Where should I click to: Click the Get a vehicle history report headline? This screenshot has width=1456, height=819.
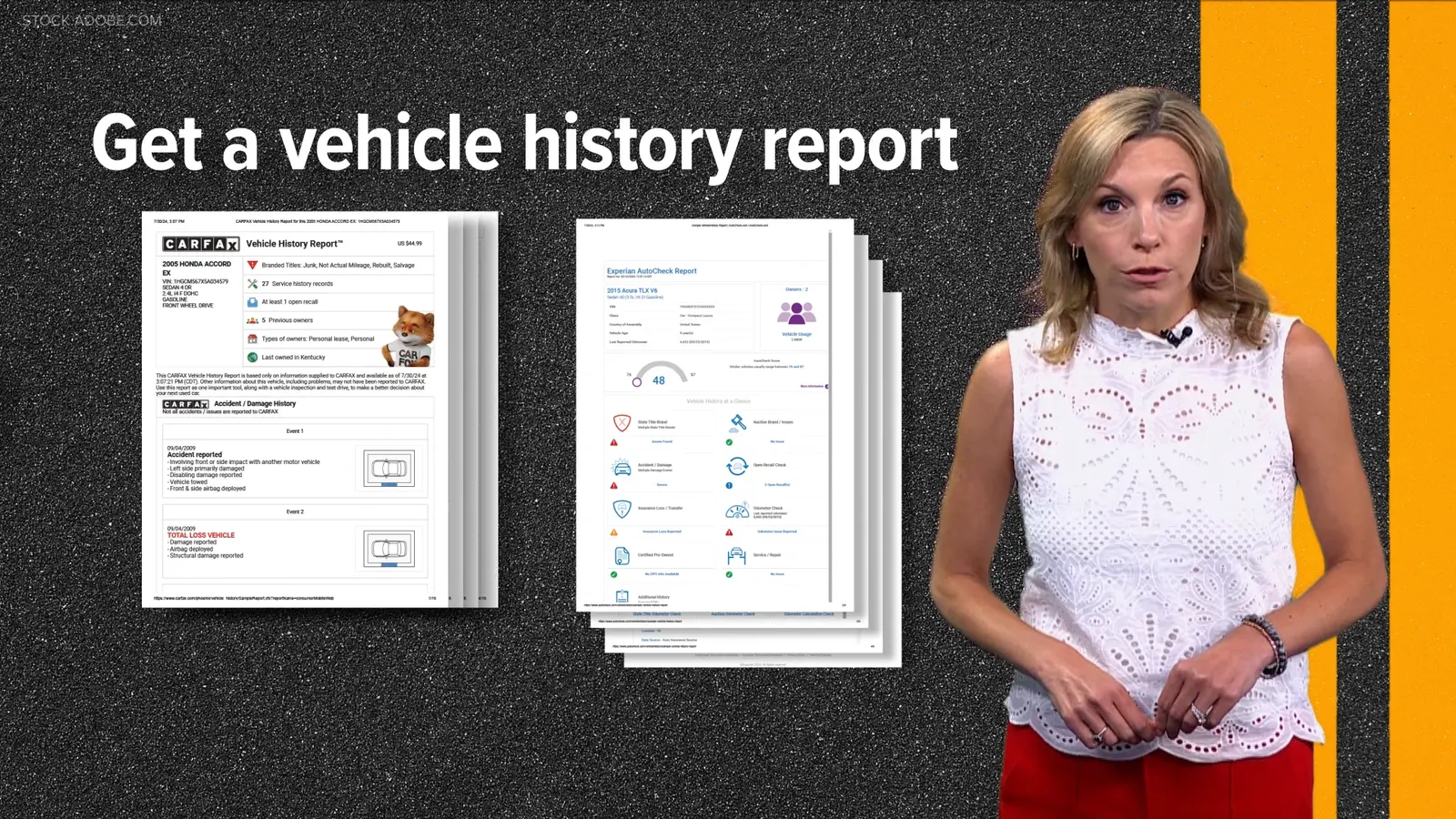click(x=525, y=145)
